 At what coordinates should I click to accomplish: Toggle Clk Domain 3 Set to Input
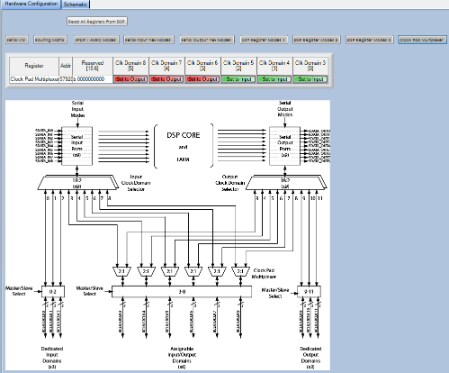pos(310,79)
